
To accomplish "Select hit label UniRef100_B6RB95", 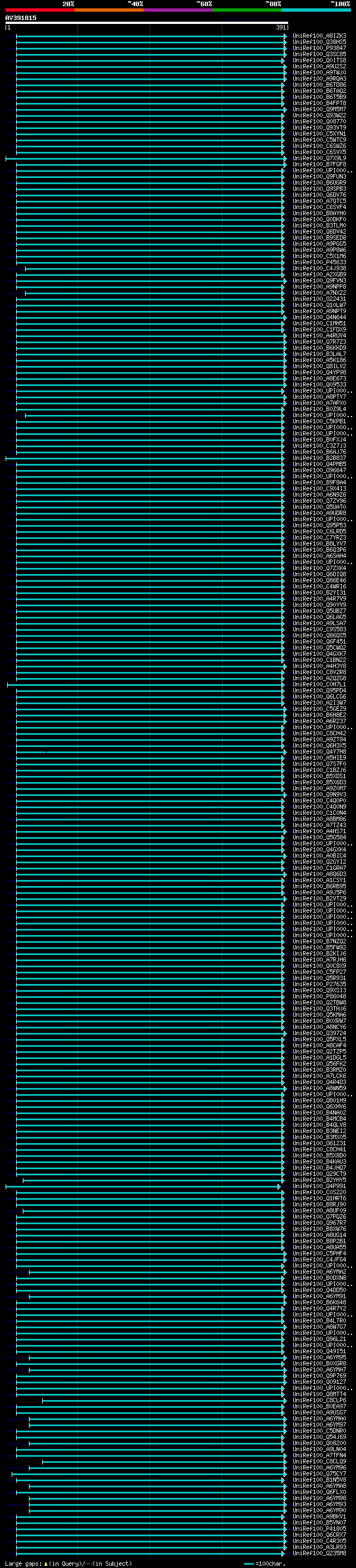I will [319, 886].
